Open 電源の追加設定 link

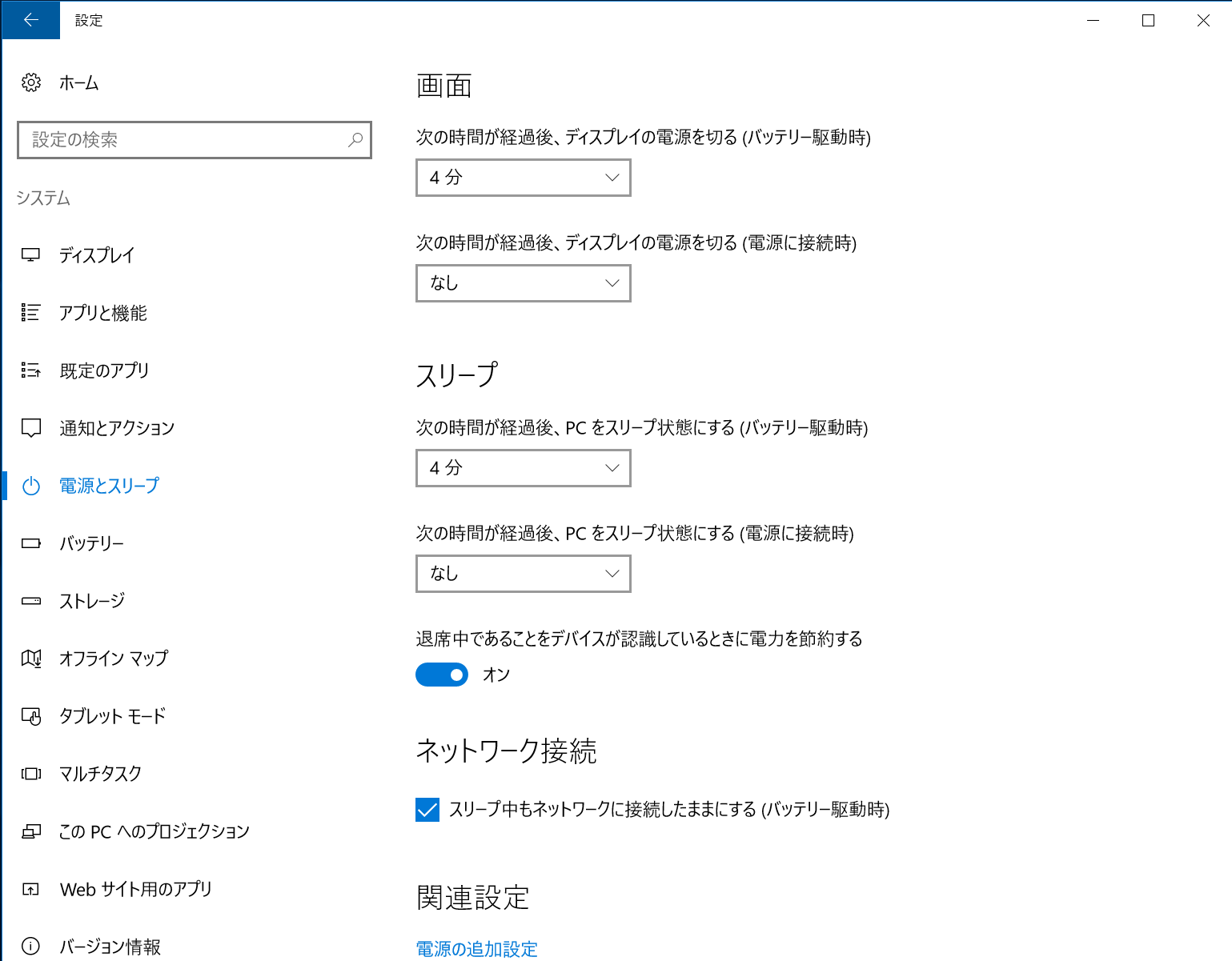[x=476, y=948]
